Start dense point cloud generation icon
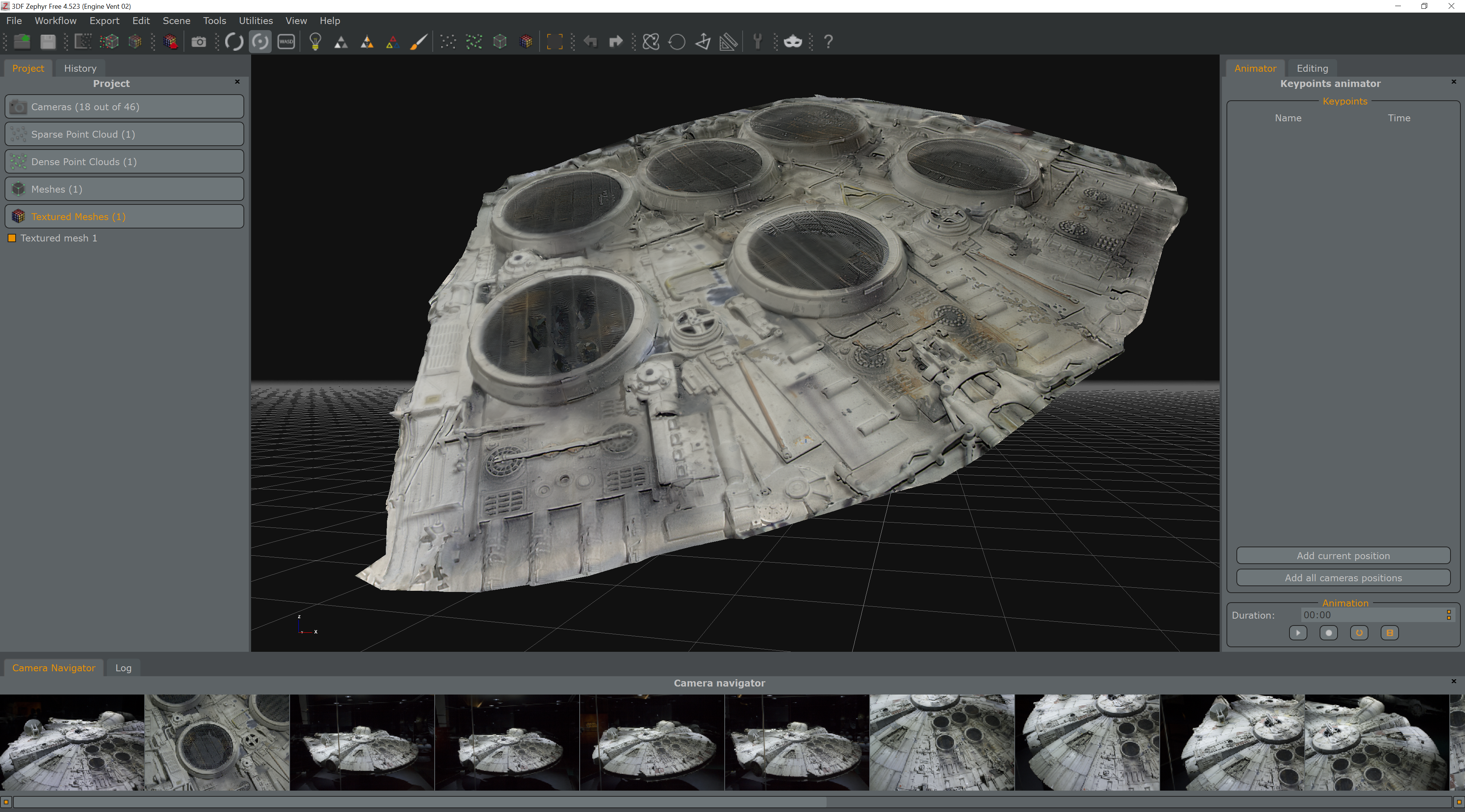 (x=83, y=42)
